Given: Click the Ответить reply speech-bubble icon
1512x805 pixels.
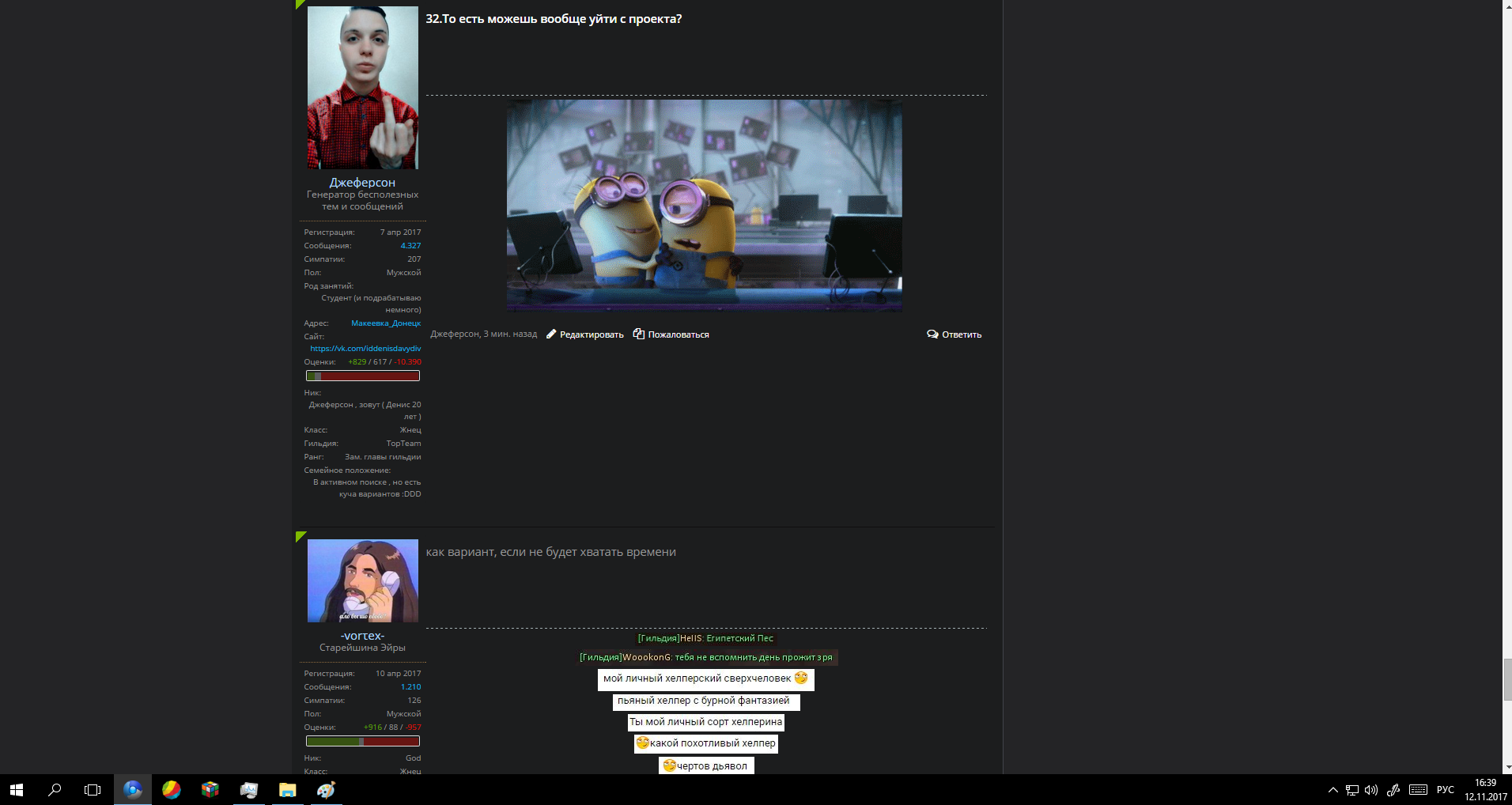Looking at the screenshot, I should (x=932, y=334).
